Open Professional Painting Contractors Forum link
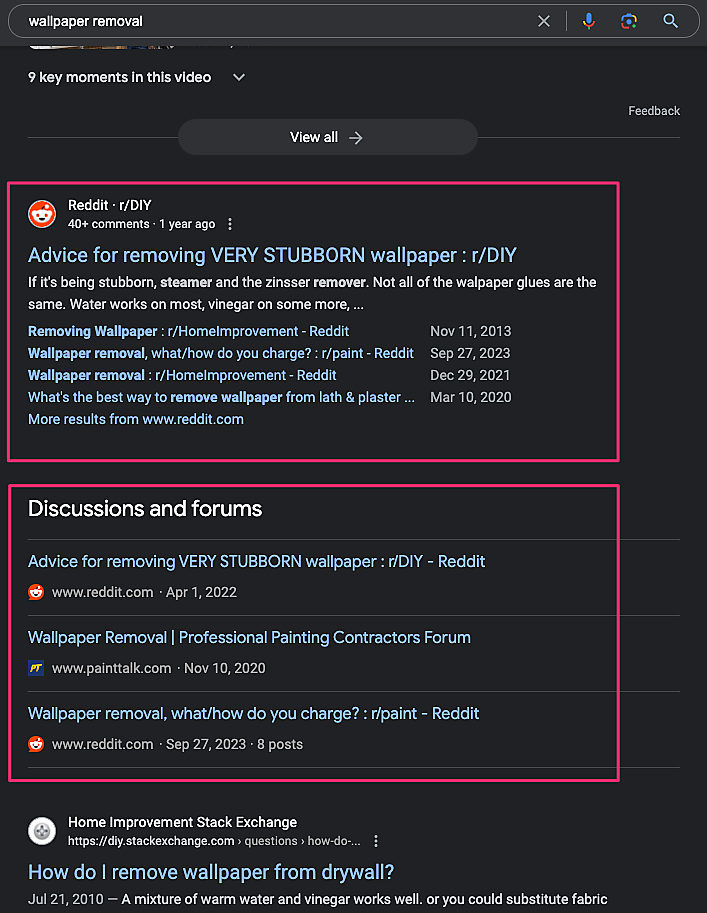 (249, 637)
